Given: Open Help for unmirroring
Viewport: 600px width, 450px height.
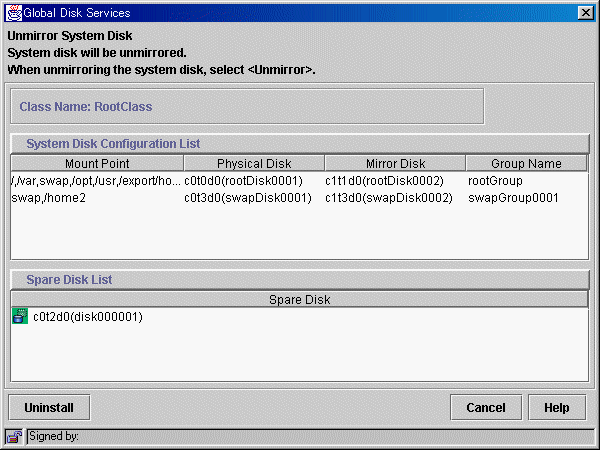Looking at the screenshot, I should coord(557,408).
